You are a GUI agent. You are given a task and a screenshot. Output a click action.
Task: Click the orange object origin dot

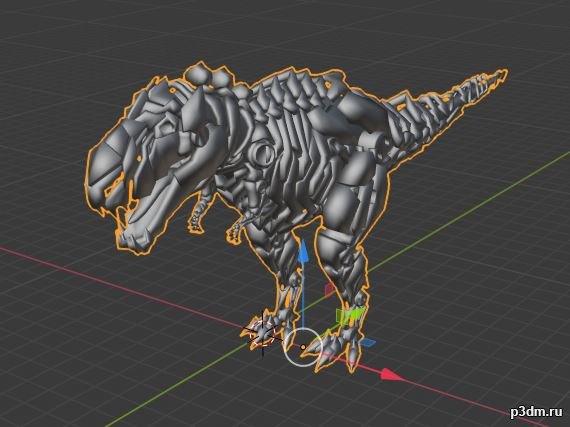tap(303, 347)
